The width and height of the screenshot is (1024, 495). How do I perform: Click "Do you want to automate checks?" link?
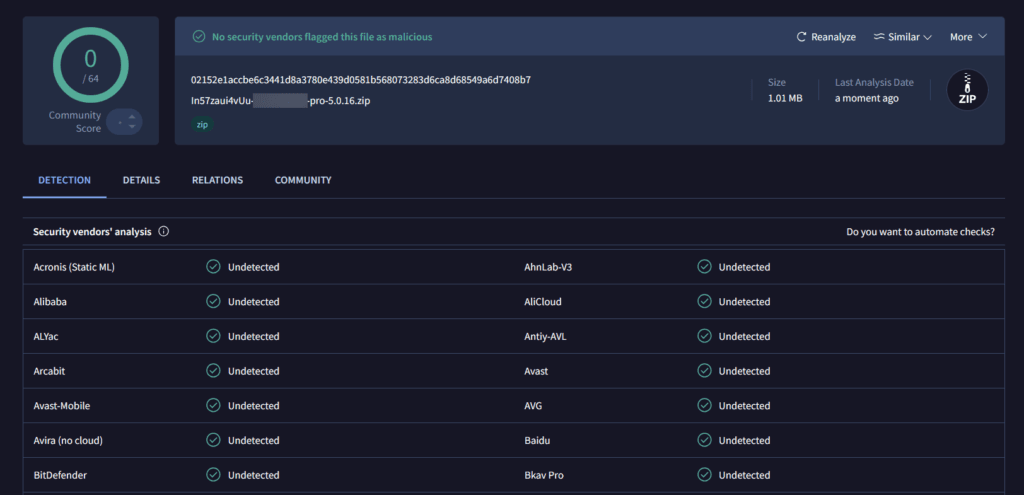click(920, 232)
